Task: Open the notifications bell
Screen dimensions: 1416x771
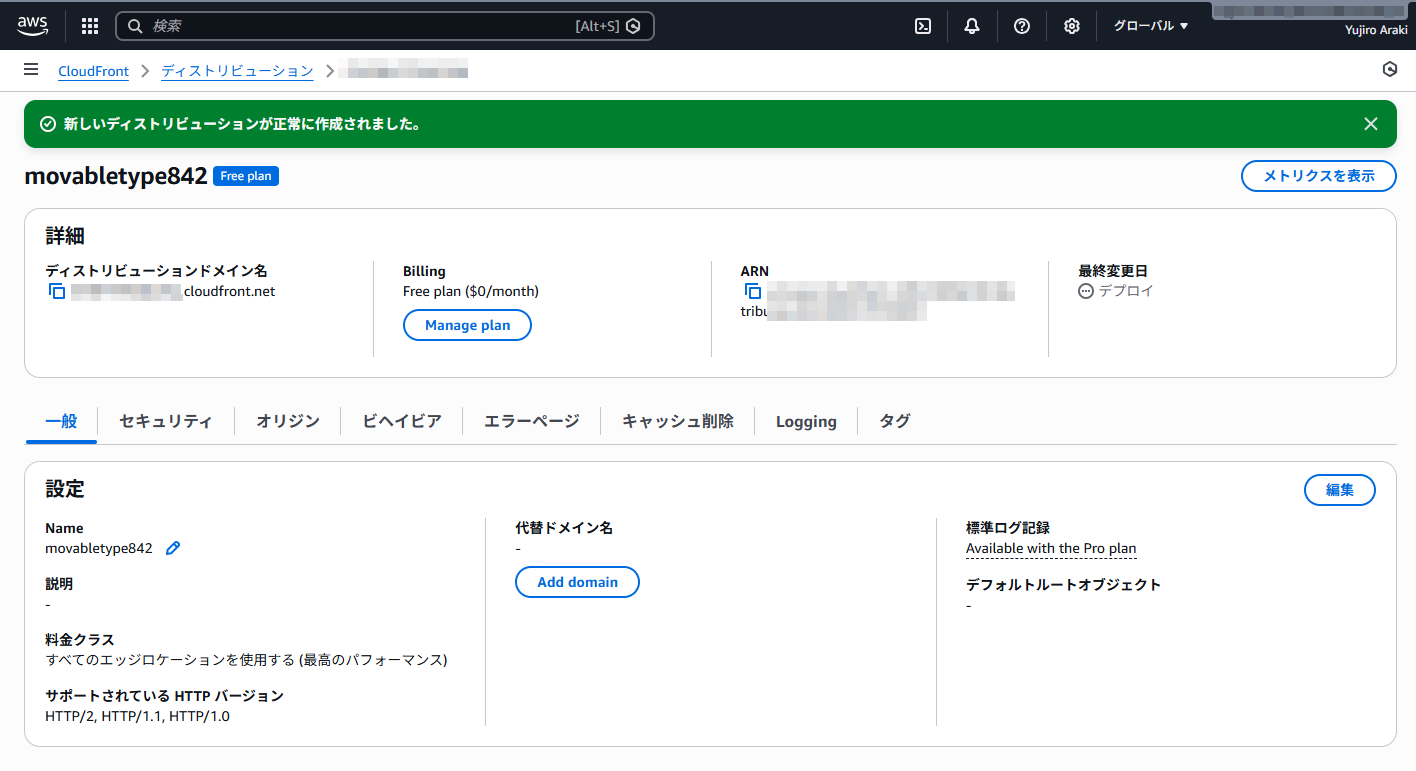Action: [x=972, y=26]
